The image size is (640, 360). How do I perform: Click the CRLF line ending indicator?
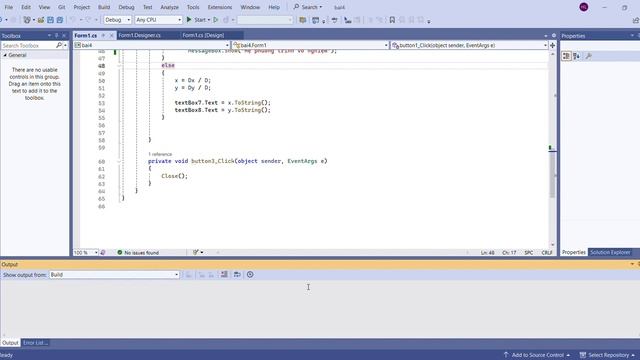[x=547, y=253]
